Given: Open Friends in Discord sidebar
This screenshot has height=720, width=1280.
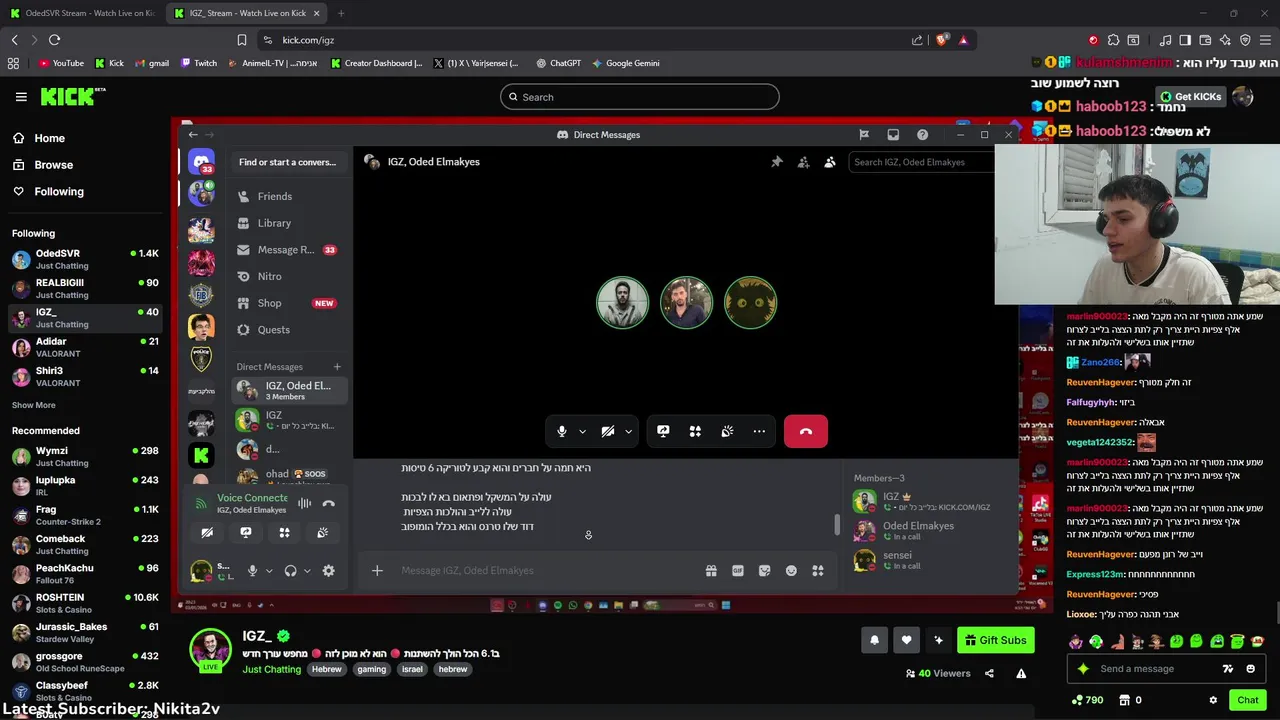Looking at the screenshot, I should click(274, 197).
